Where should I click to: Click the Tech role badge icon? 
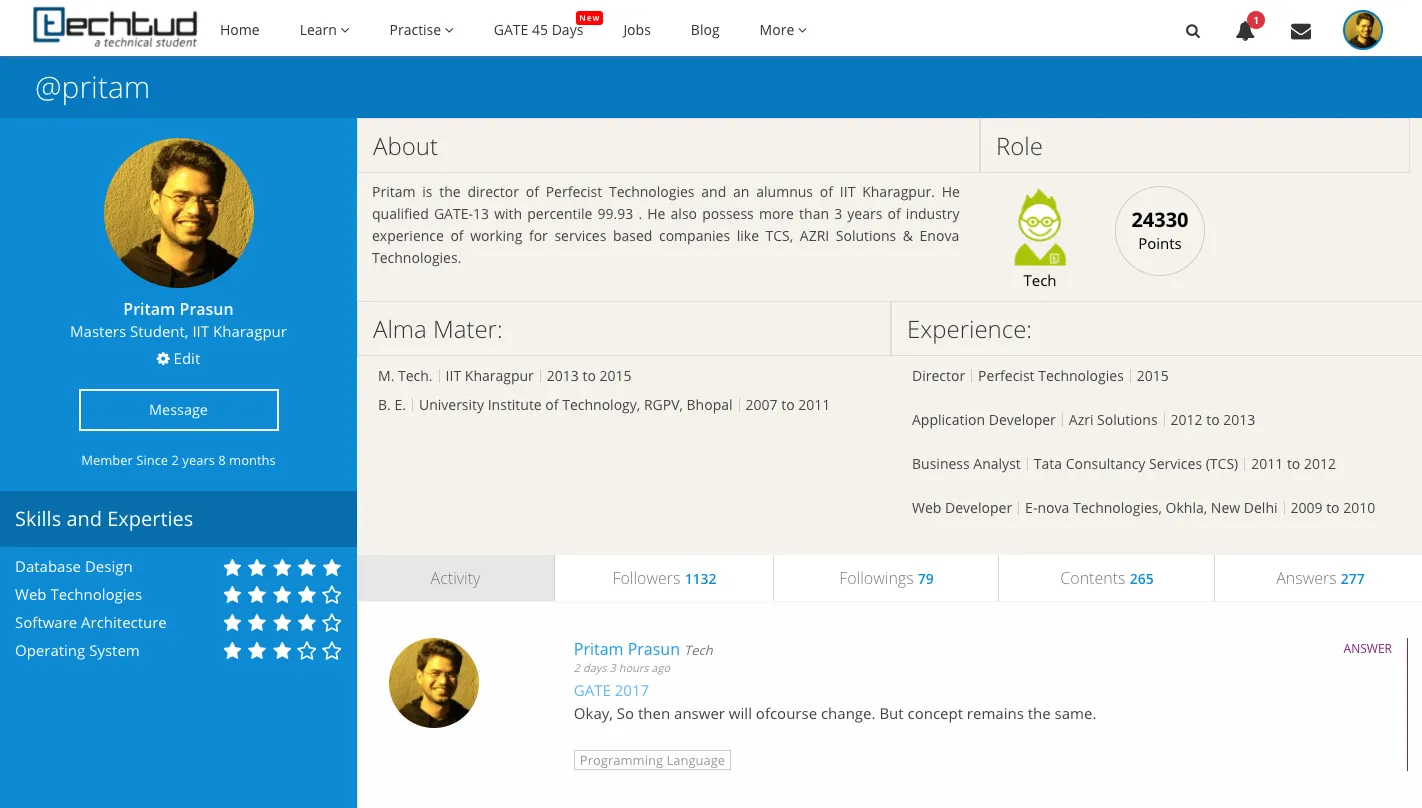click(1039, 228)
